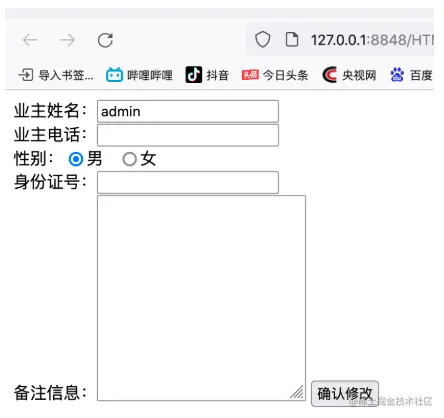Select the 女 radio button
This screenshot has width=444, height=418.
(129, 159)
